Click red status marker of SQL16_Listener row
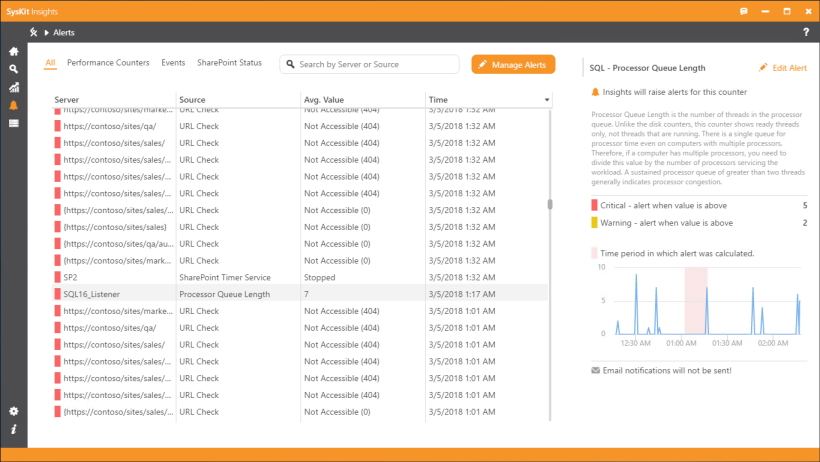This screenshot has width=820, height=462. 58,294
